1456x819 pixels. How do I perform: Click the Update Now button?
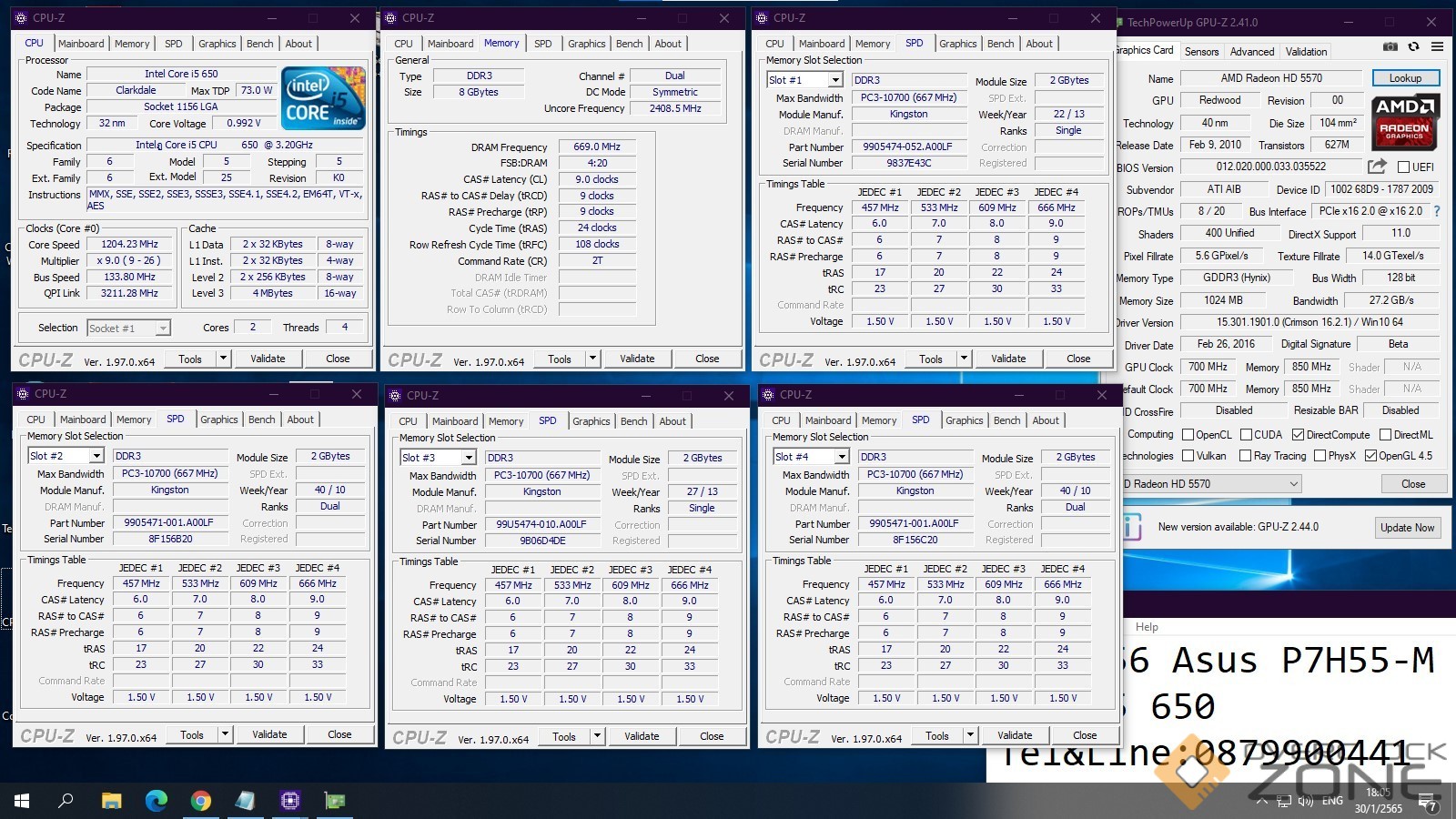[x=1407, y=527]
